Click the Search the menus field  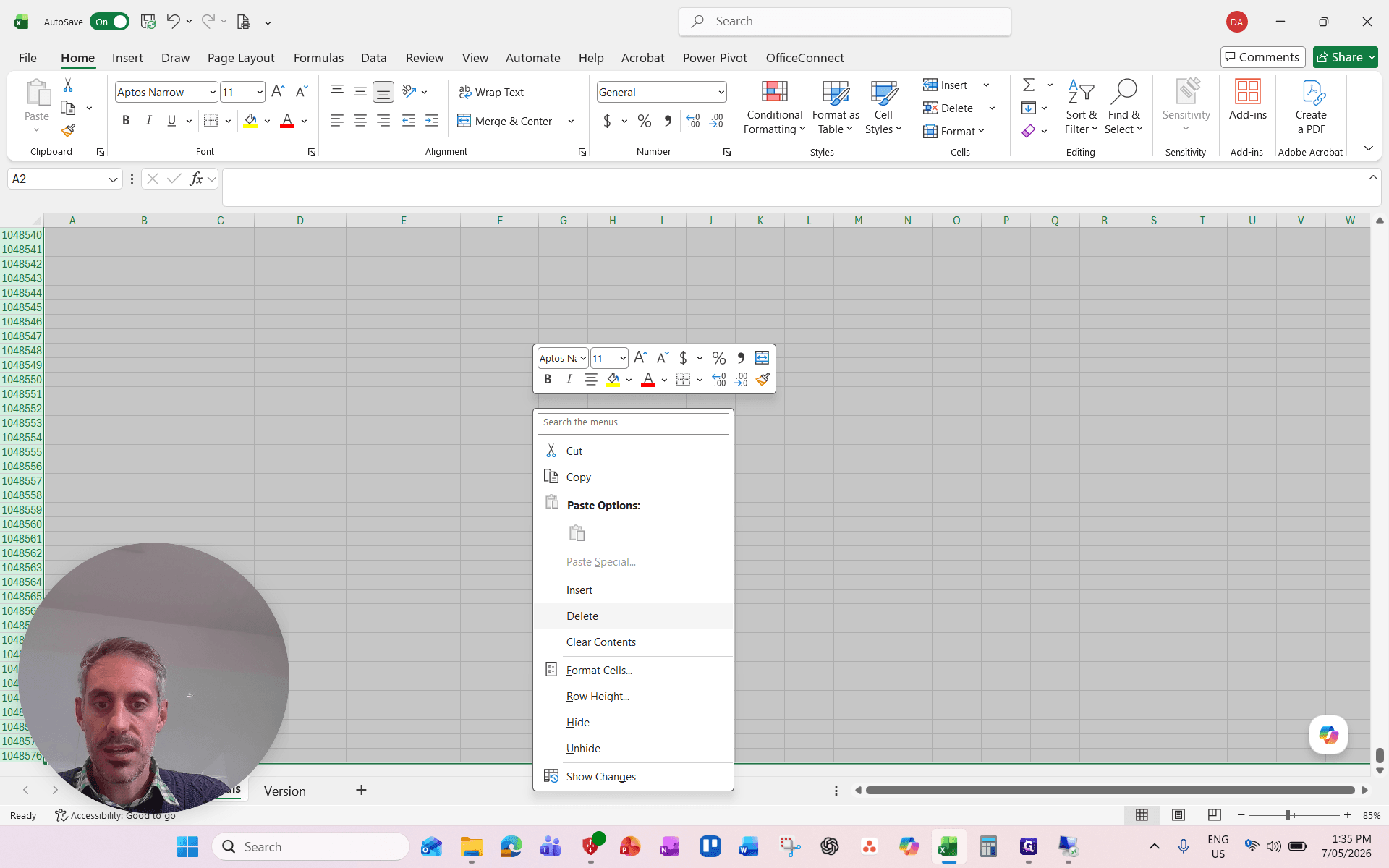coord(633,422)
